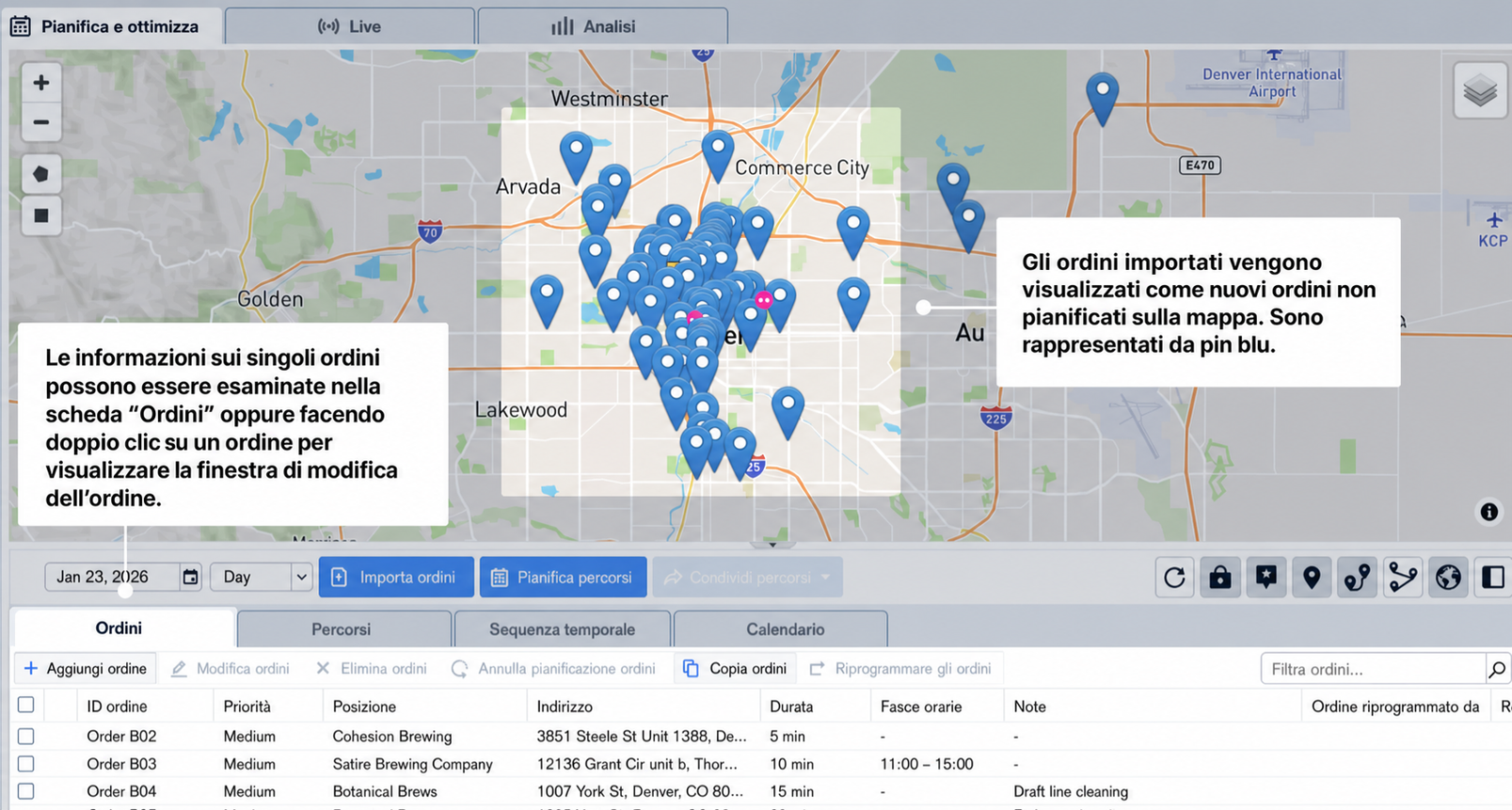Toggle the starred speech-bubble marker icon
The image size is (1512, 810).
click(x=1266, y=577)
